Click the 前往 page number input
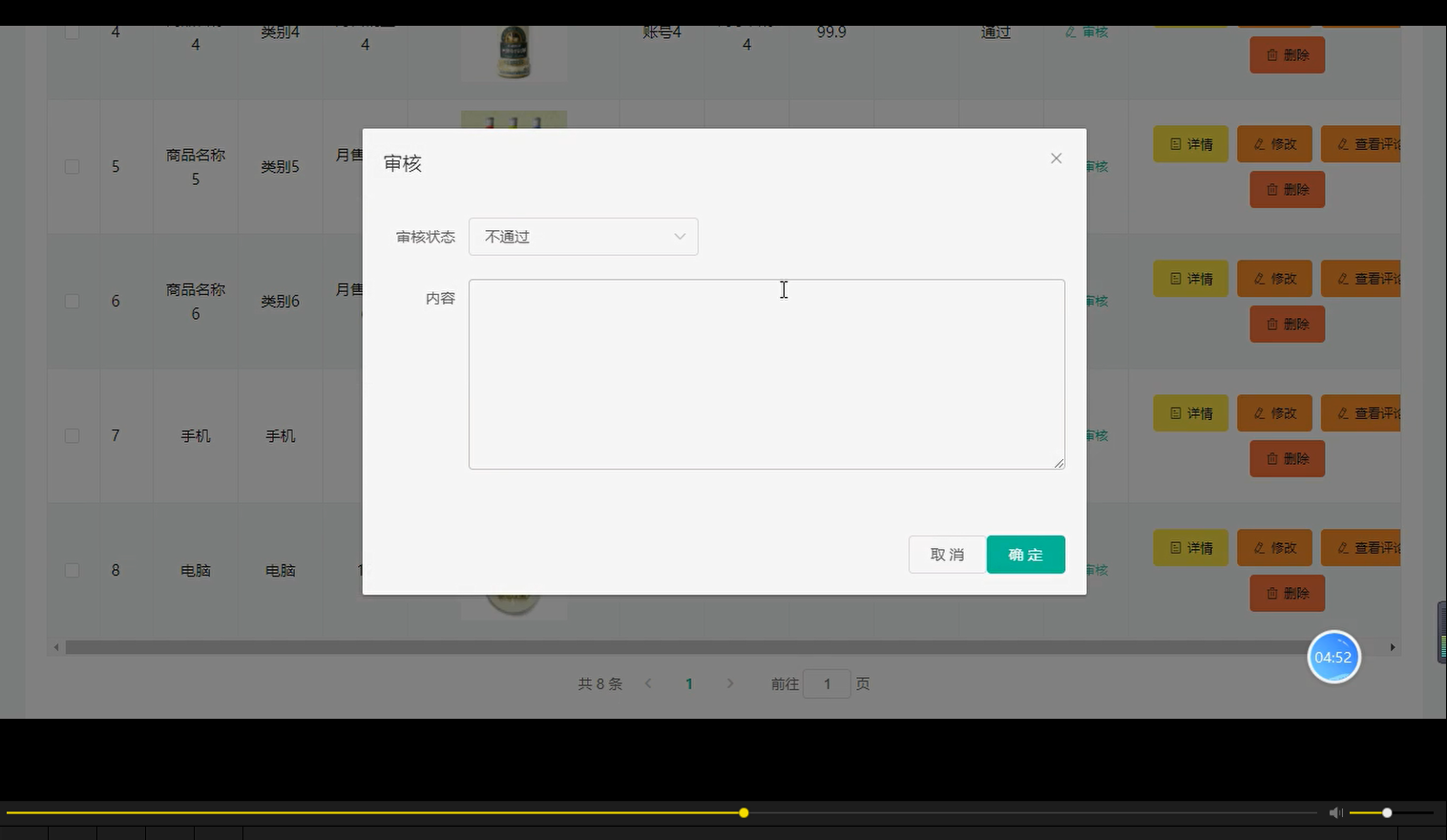 pos(827,683)
